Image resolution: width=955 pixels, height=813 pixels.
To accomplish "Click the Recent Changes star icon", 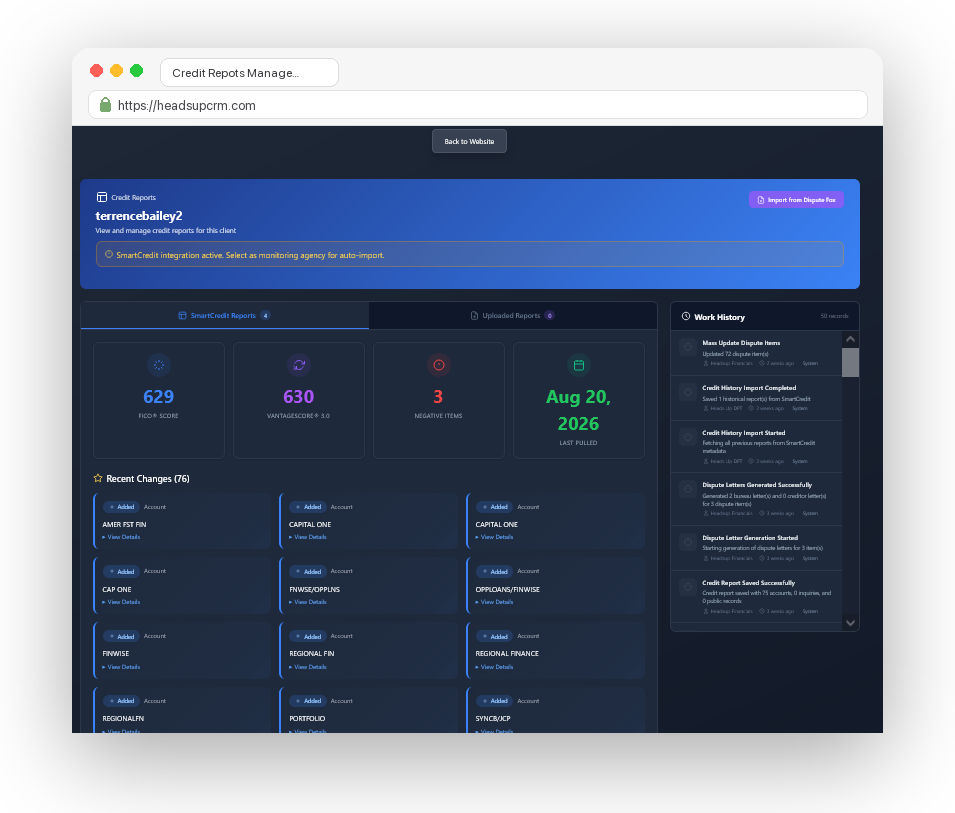I will [x=98, y=478].
